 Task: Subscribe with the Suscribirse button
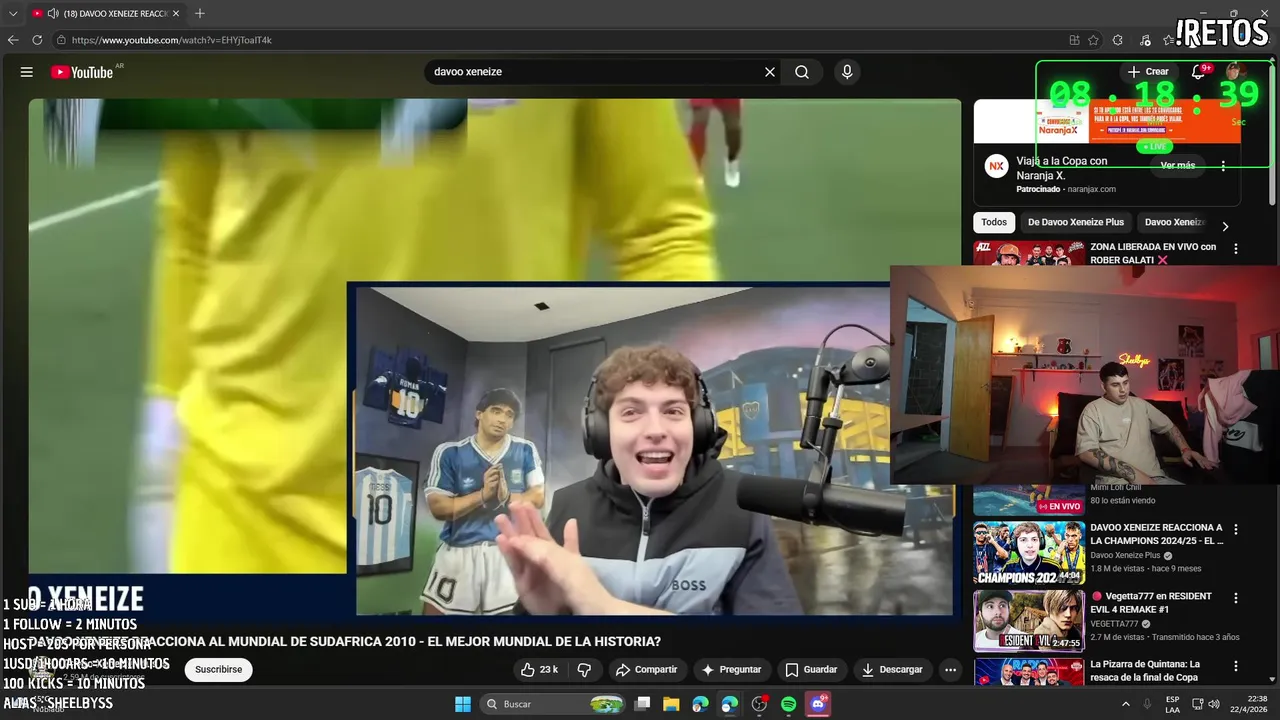pyautogui.click(x=218, y=669)
